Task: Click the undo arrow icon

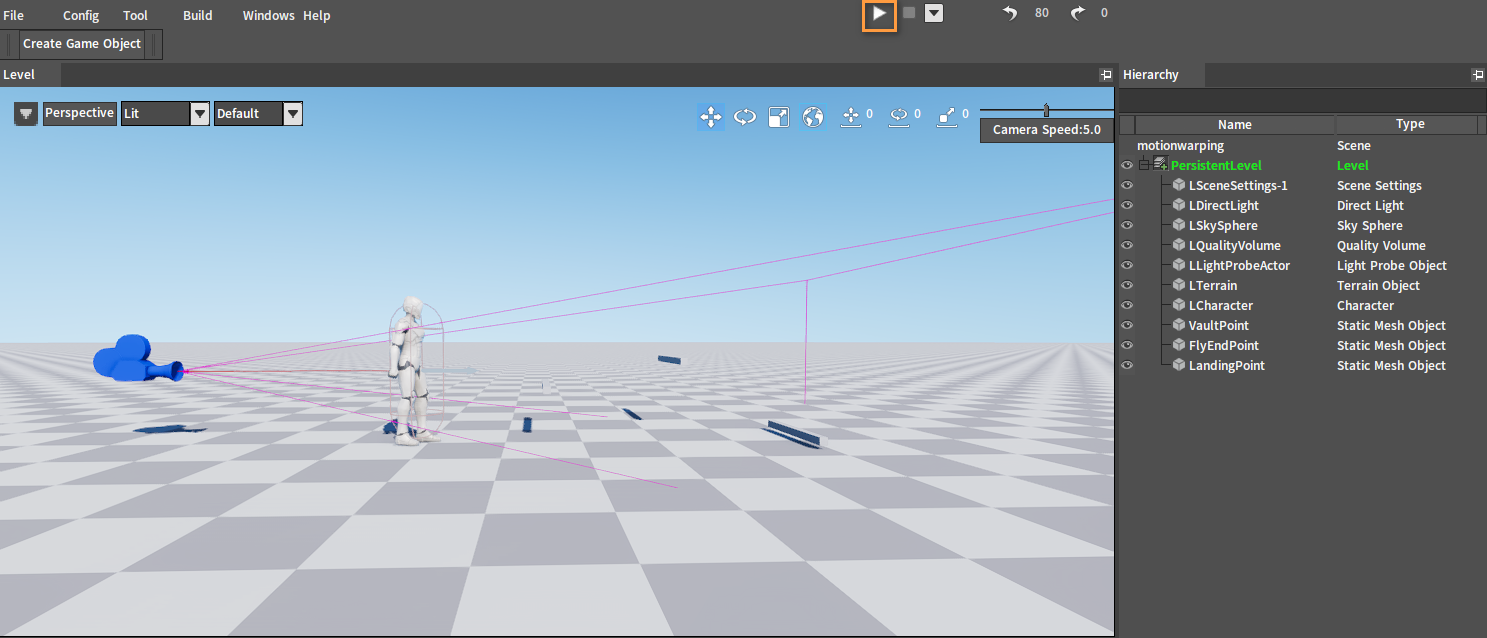Action: pyautogui.click(x=1010, y=13)
